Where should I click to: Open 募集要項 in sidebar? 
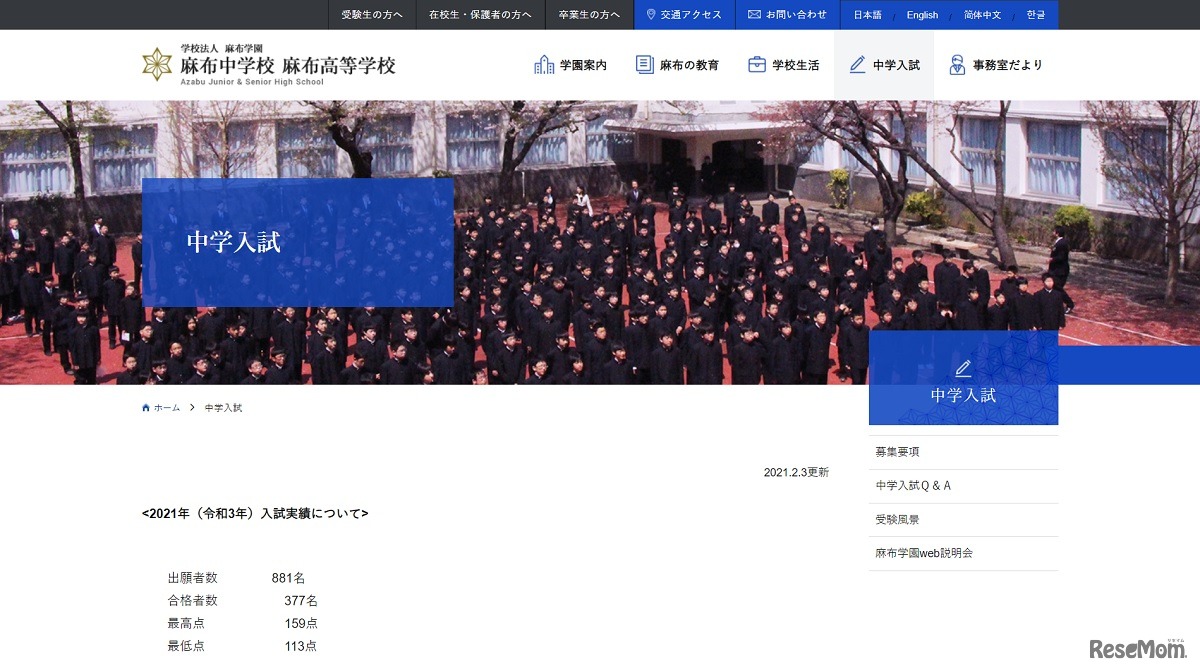coord(963,452)
